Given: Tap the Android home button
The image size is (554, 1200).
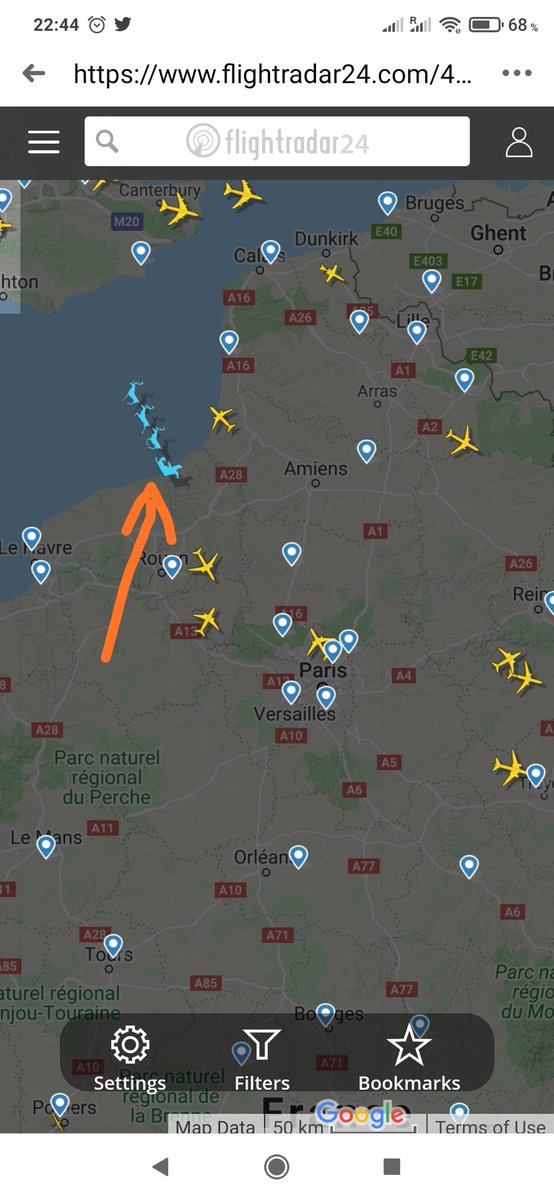Looking at the screenshot, I should pos(277,1166).
